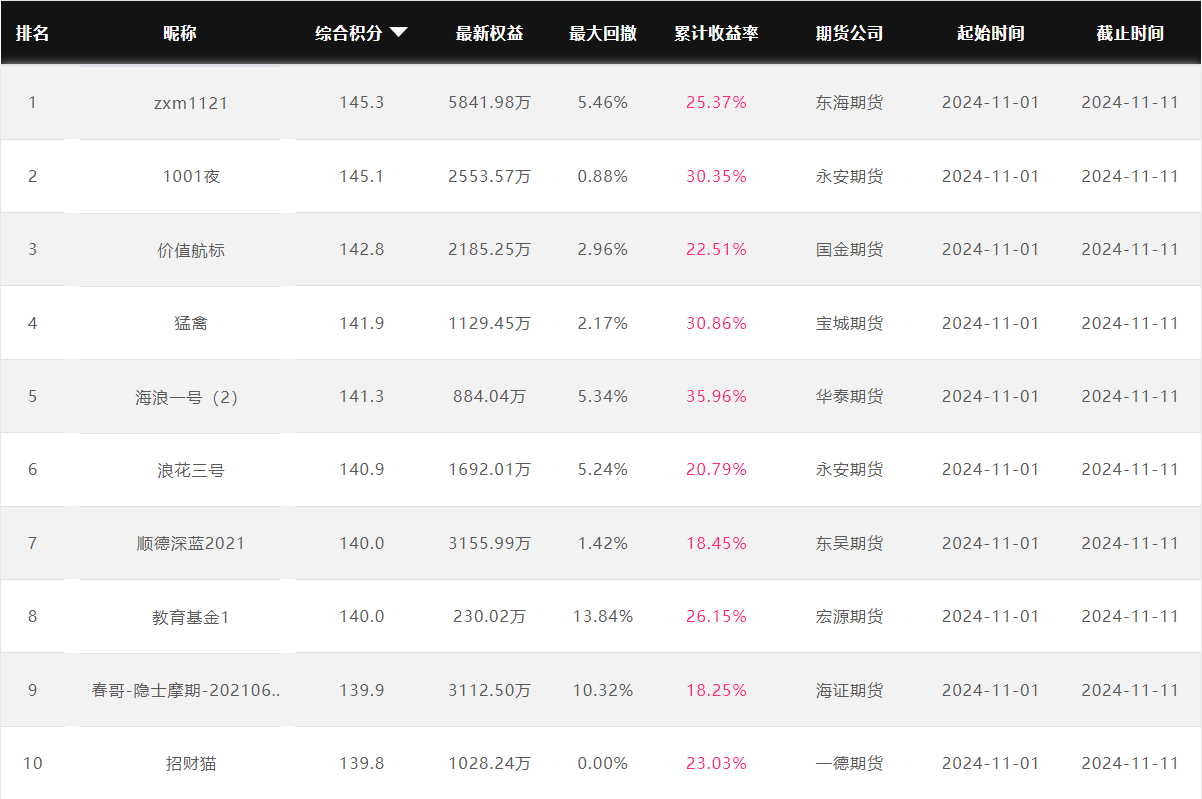Click the return rate 25.37%

tap(716, 102)
